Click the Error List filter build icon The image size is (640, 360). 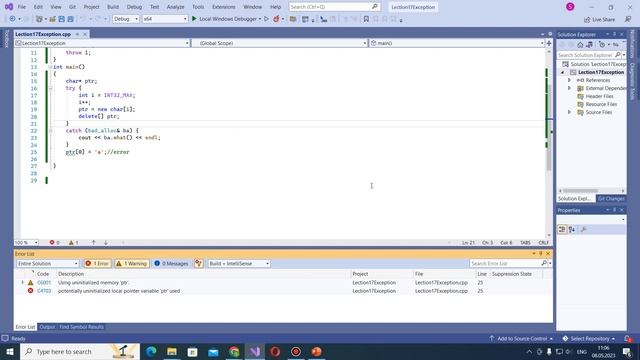coord(198,263)
